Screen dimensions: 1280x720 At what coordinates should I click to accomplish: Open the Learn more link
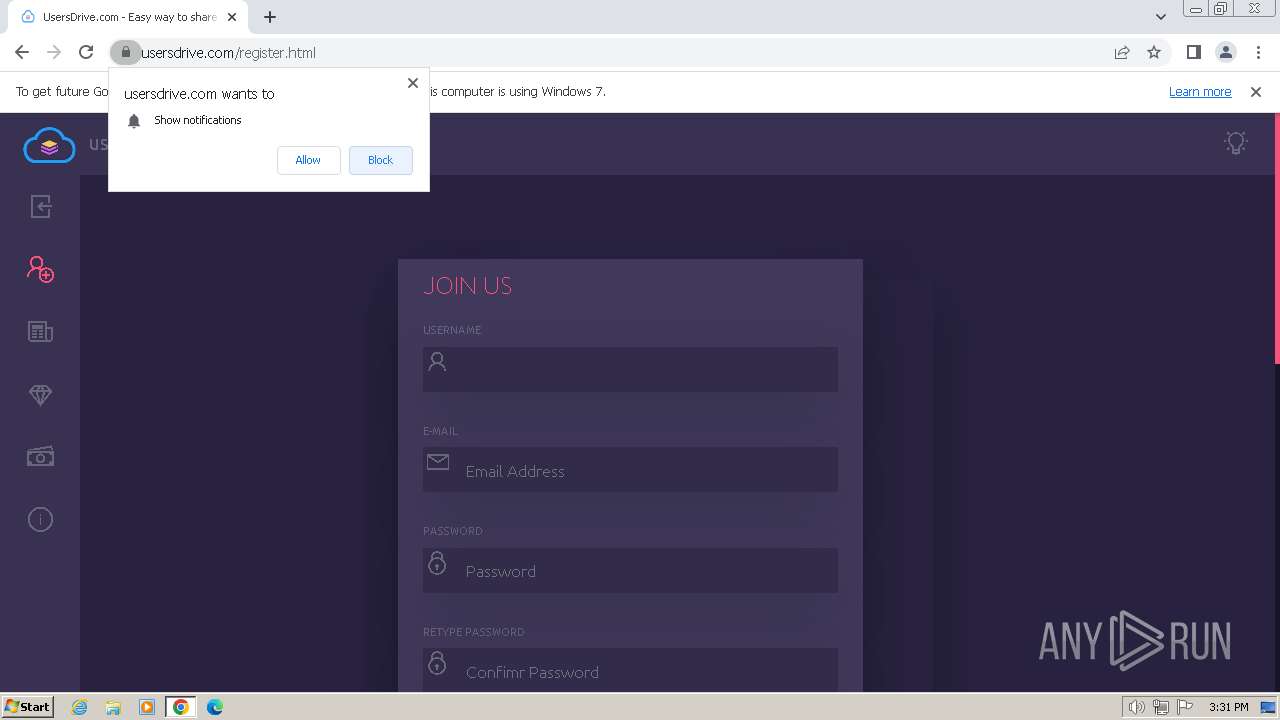(1200, 92)
